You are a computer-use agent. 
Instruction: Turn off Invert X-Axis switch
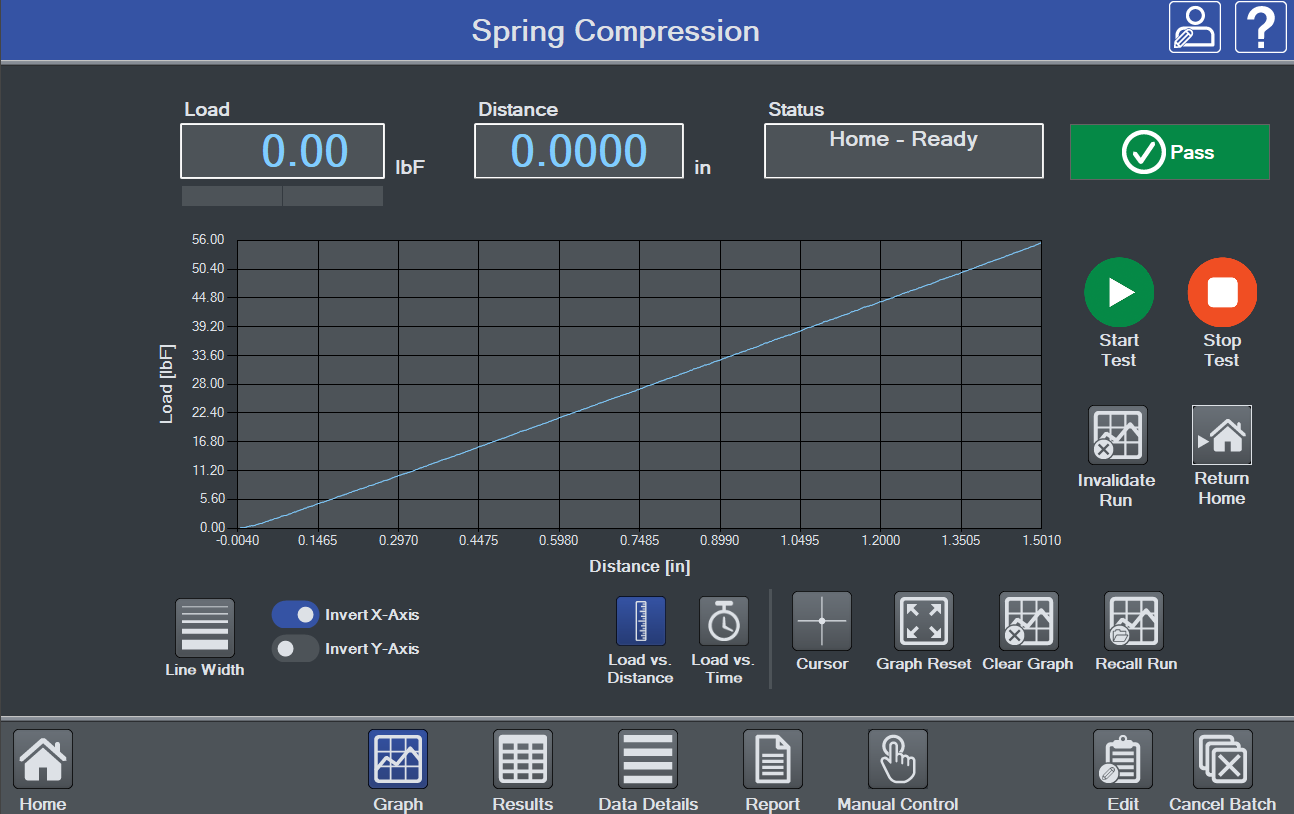(x=295, y=615)
